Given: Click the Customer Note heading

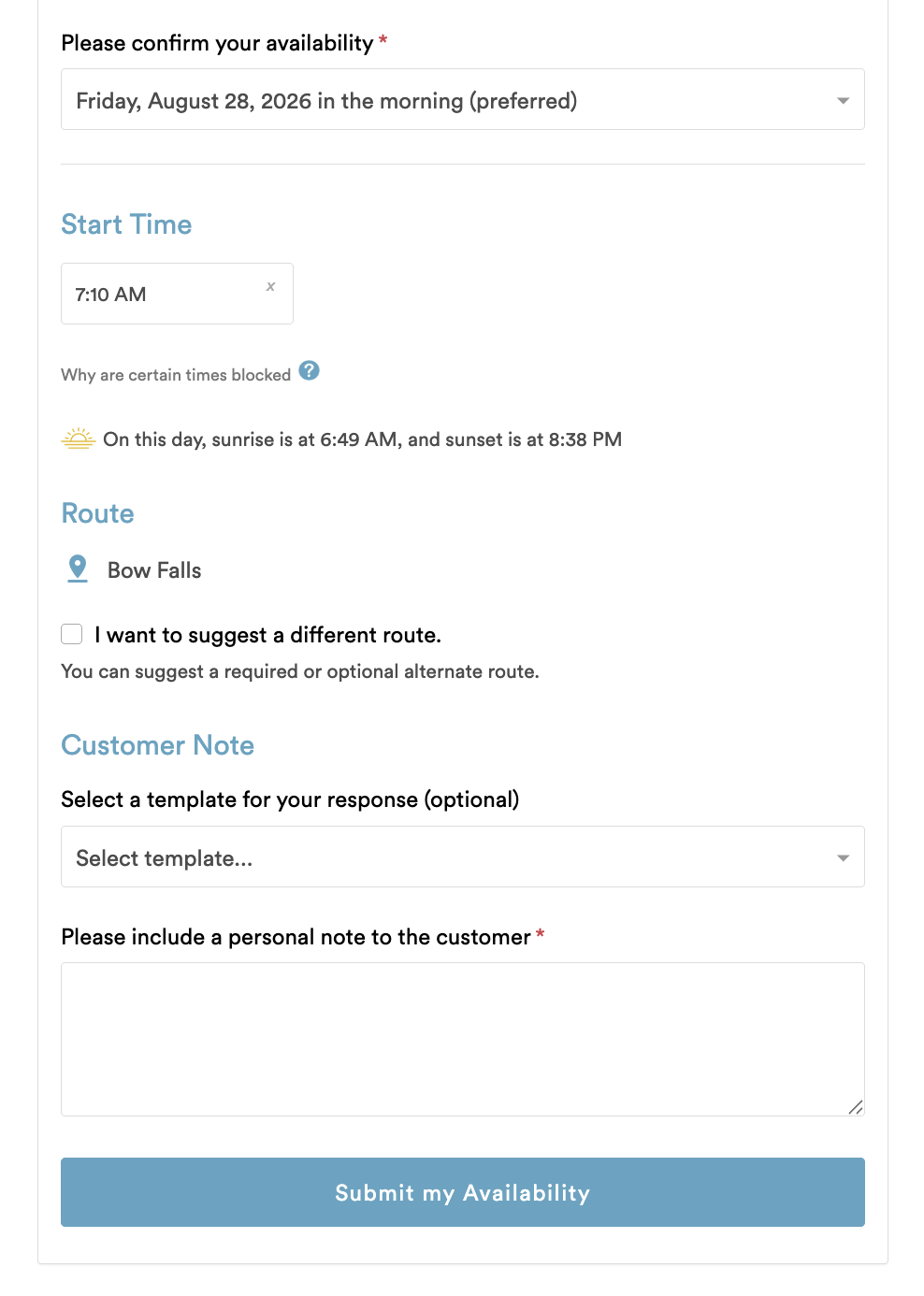Looking at the screenshot, I should (x=158, y=745).
